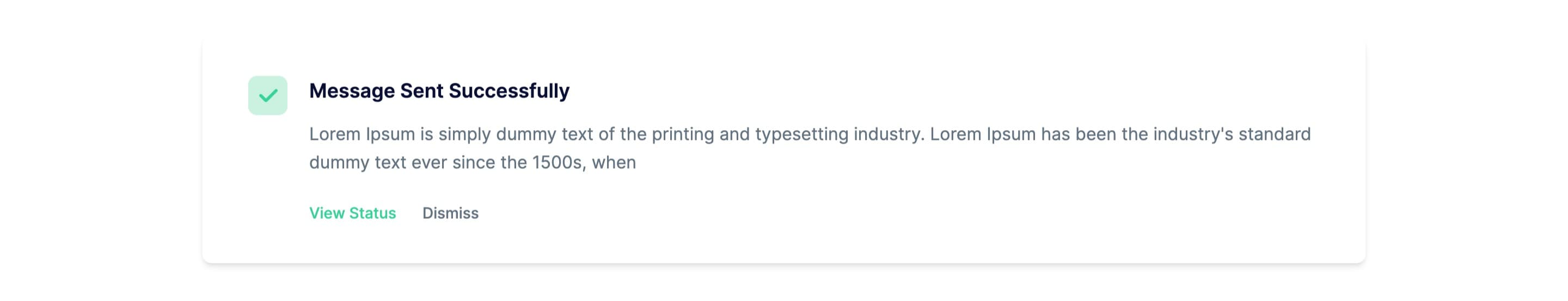
Task: Click the green checkmark success icon
Action: click(x=267, y=95)
